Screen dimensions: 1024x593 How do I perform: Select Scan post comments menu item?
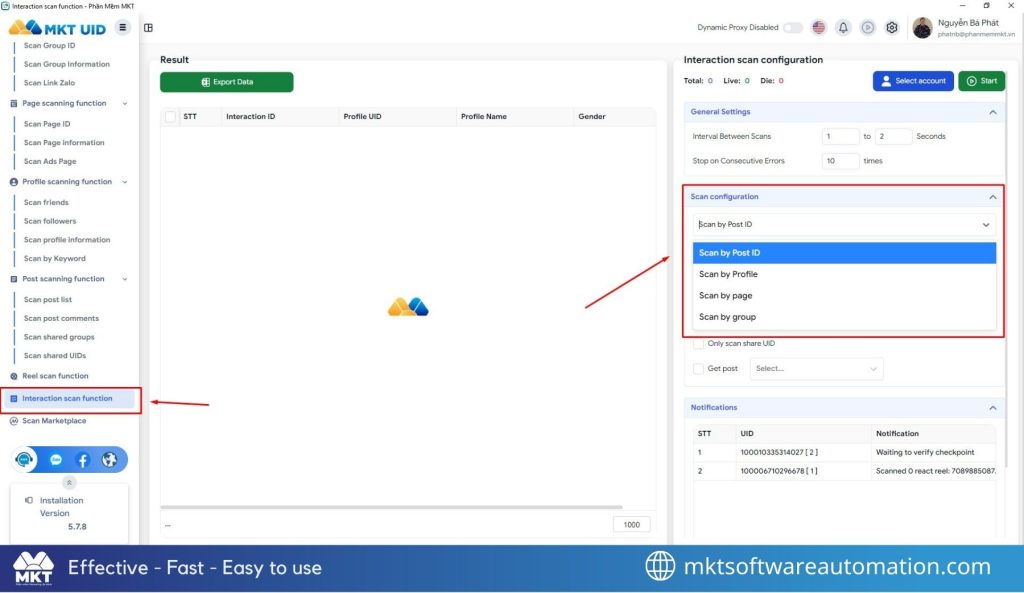coord(61,318)
